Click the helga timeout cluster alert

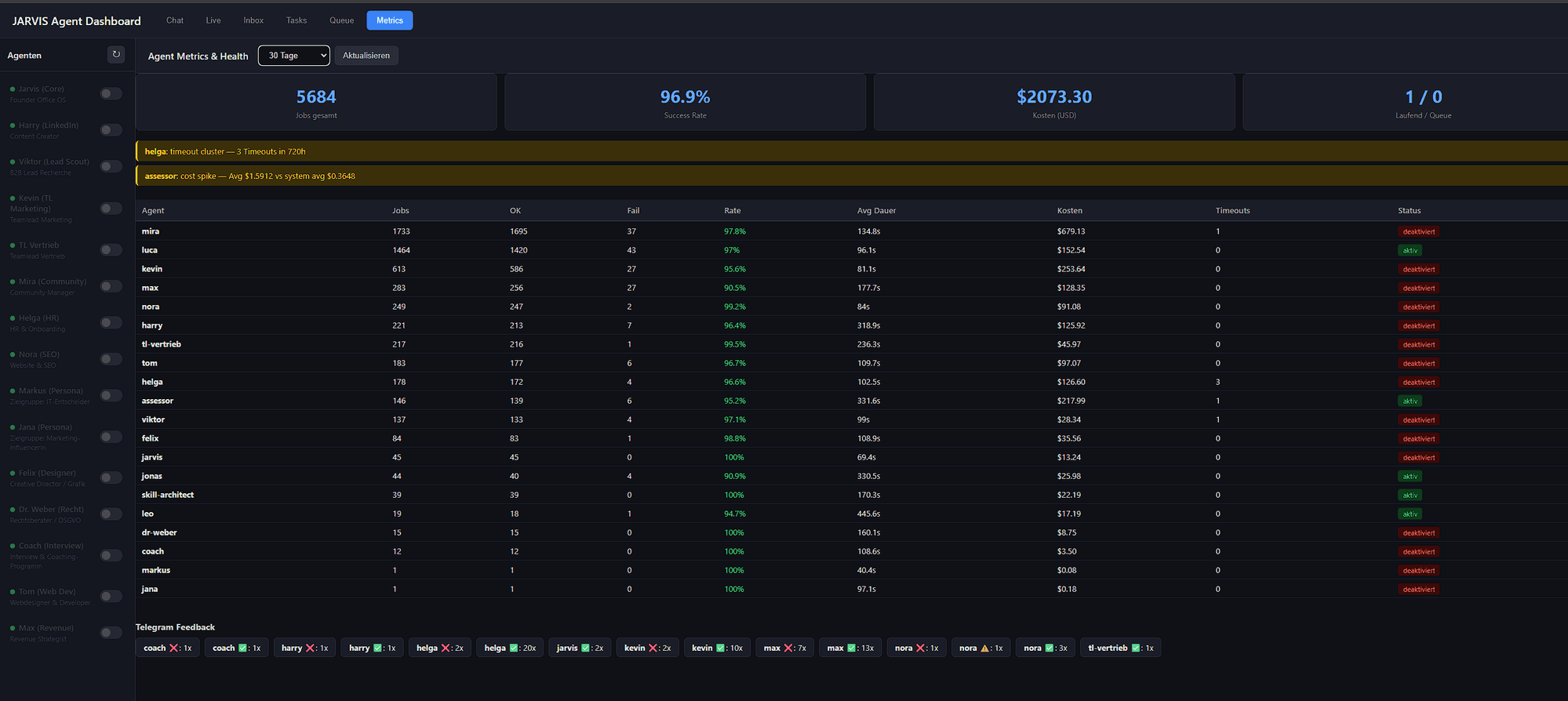pyautogui.click(x=852, y=151)
